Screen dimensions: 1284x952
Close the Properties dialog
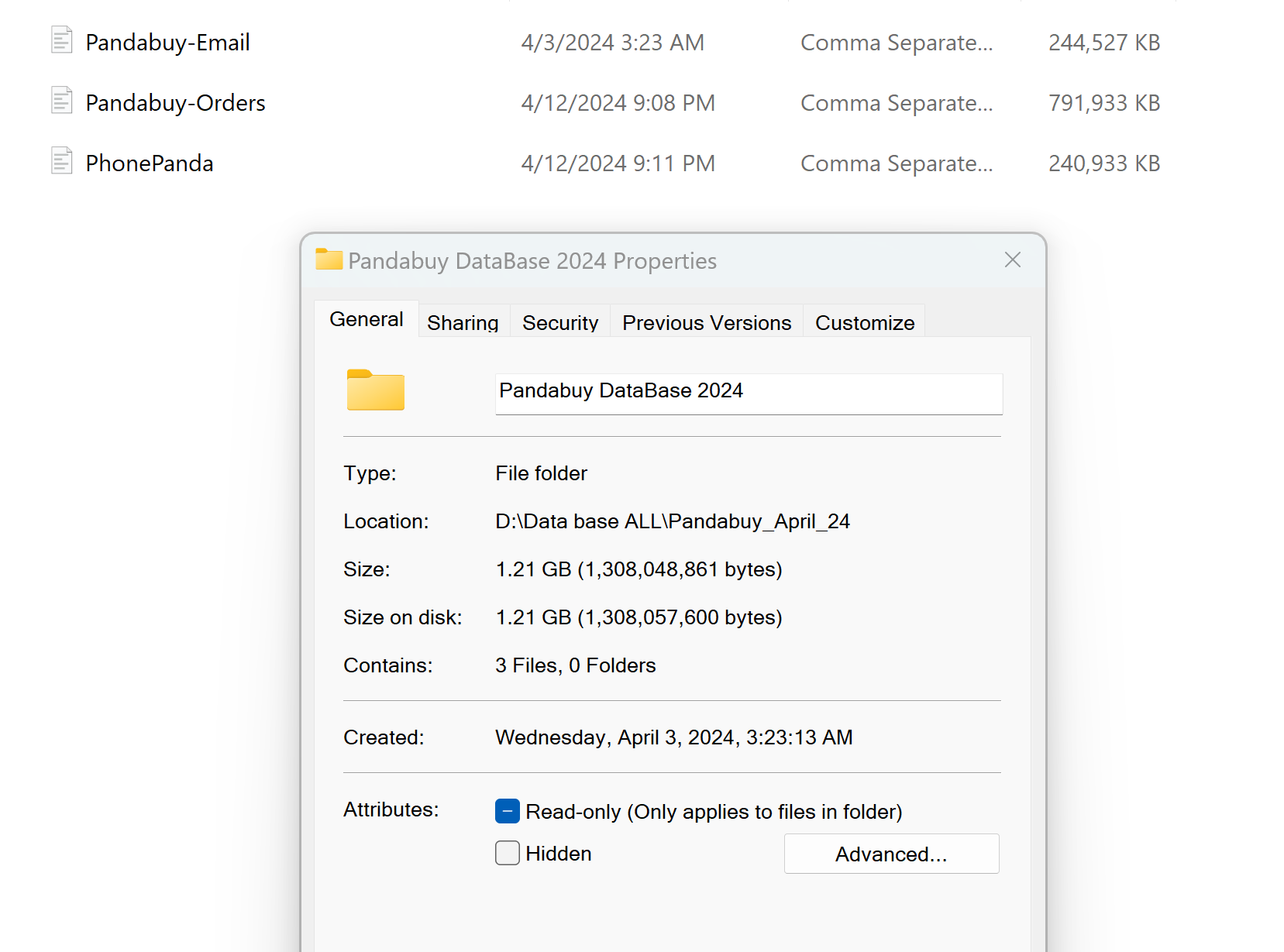(1013, 260)
